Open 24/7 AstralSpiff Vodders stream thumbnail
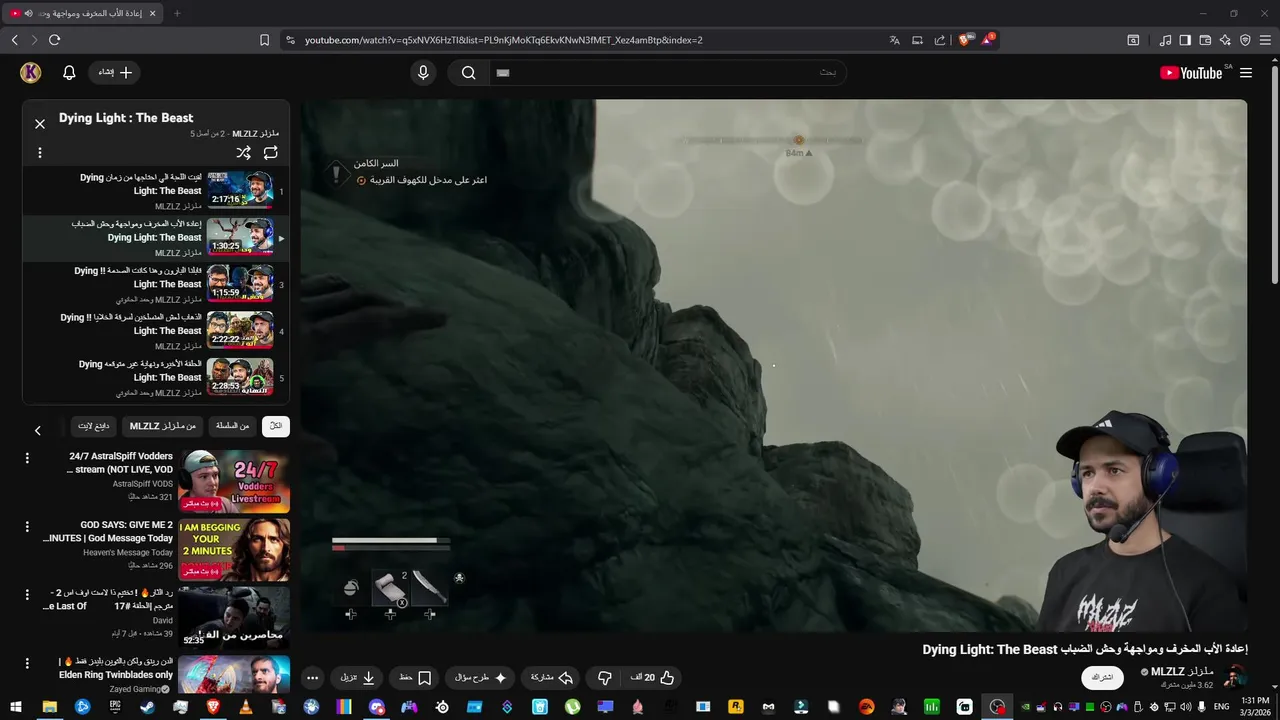Screen dimensions: 1280x720 (234, 481)
